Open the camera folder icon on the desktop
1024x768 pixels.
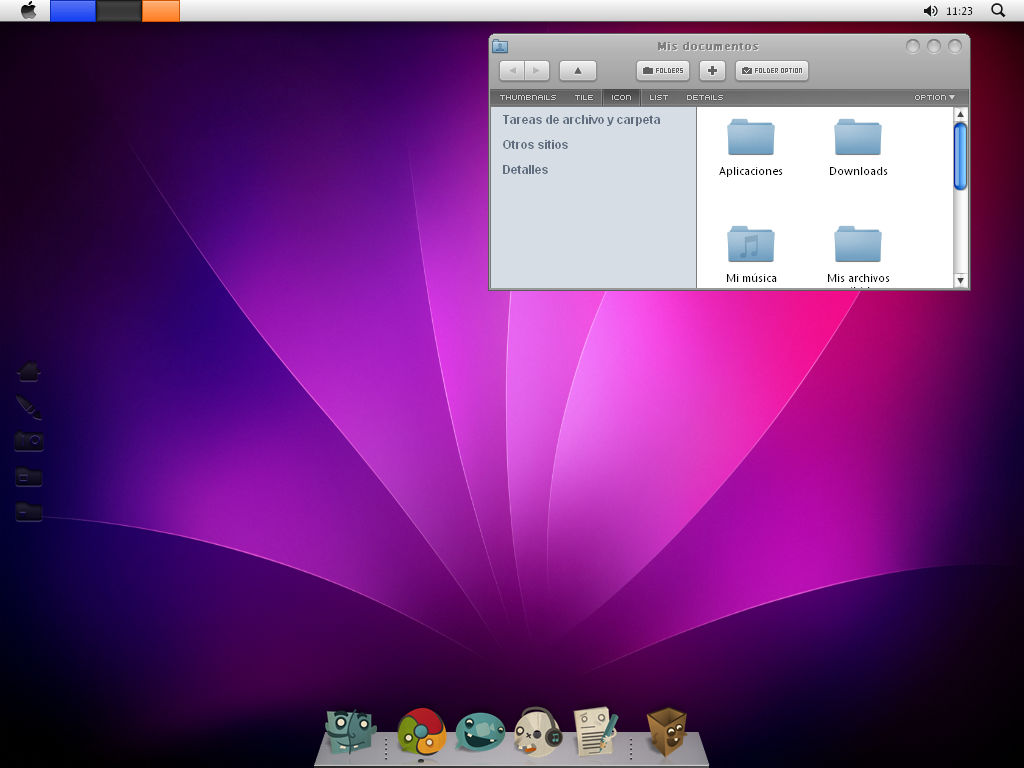(28, 441)
